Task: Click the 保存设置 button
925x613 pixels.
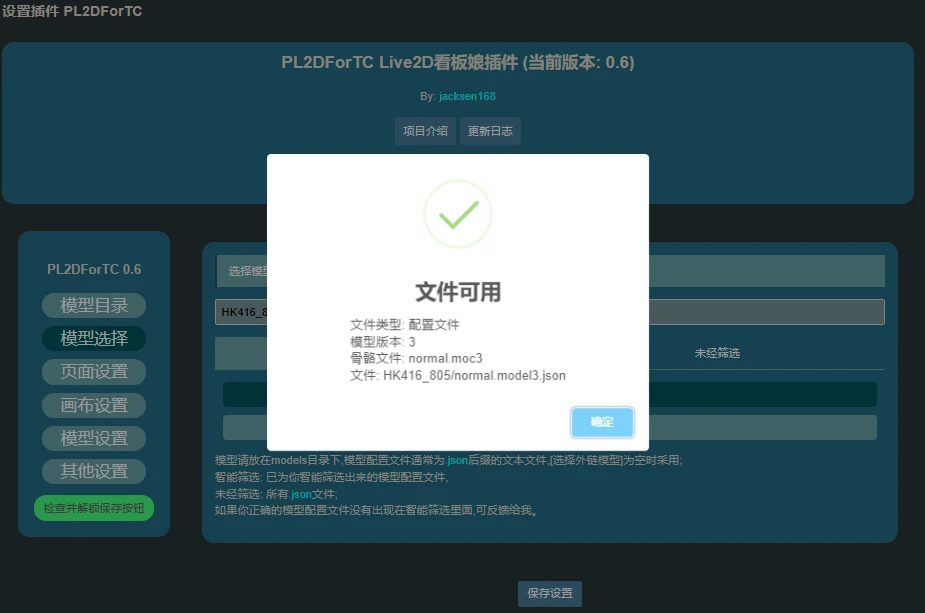Action: point(550,594)
